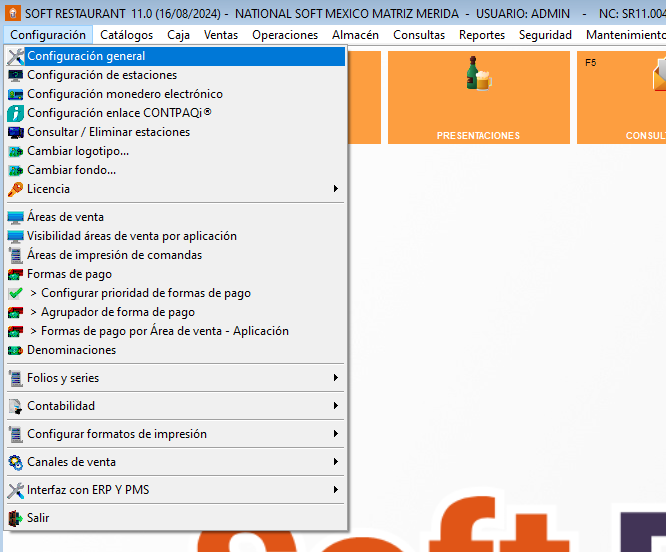Open the Consultas menu
This screenshot has height=552, width=666.
pos(419,35)
